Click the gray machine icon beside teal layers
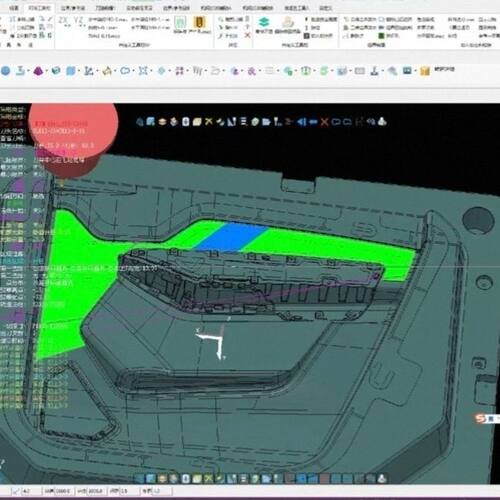 tap(287, 22)
